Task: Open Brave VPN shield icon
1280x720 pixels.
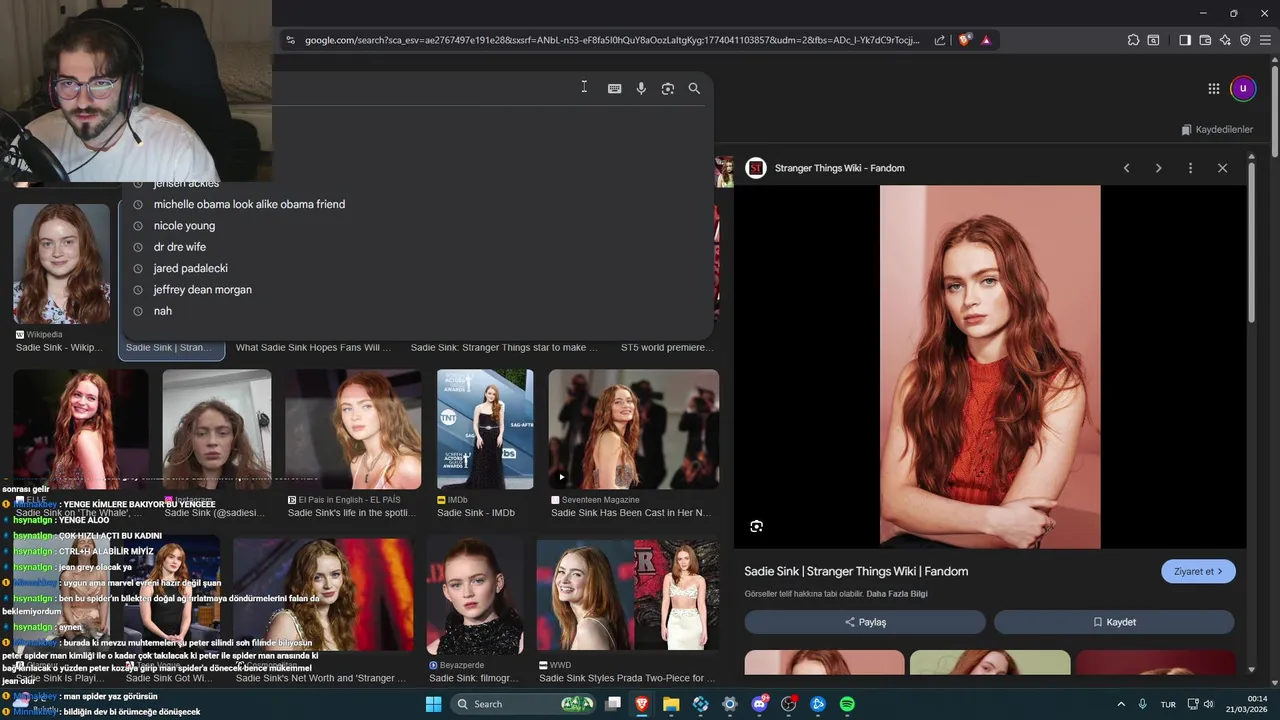Action: [1245, 40]
